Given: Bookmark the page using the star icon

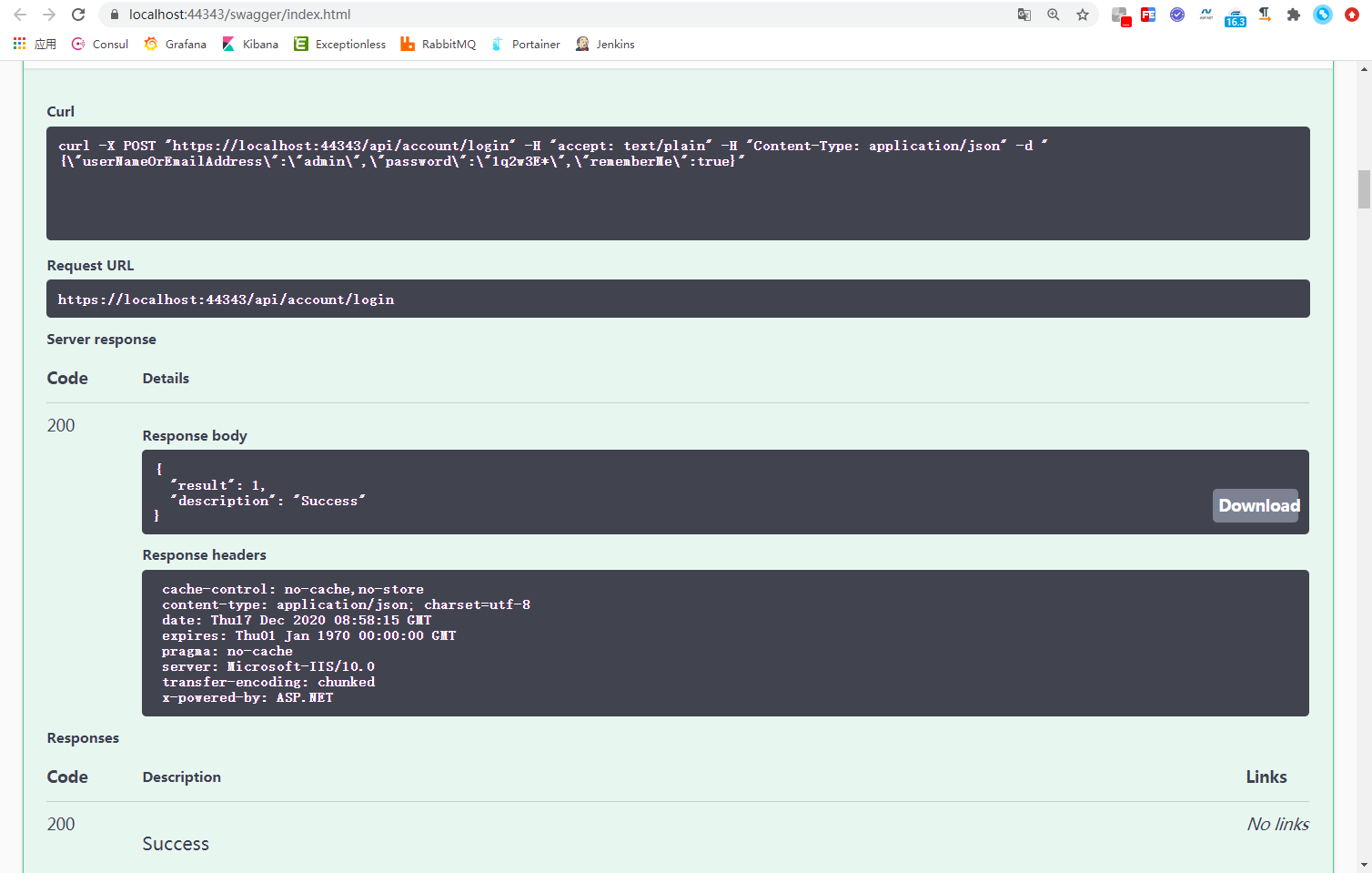Looking at the screenshot, I should (x=1082, y=15).
